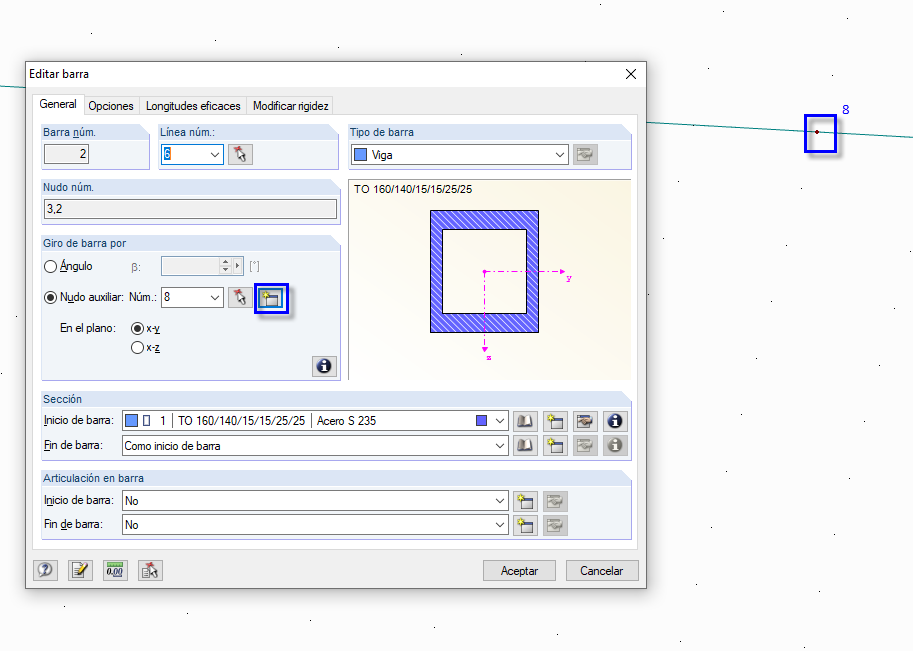Show section info for Fin de barra
The image size is (913, 651).
coord(615,445)
